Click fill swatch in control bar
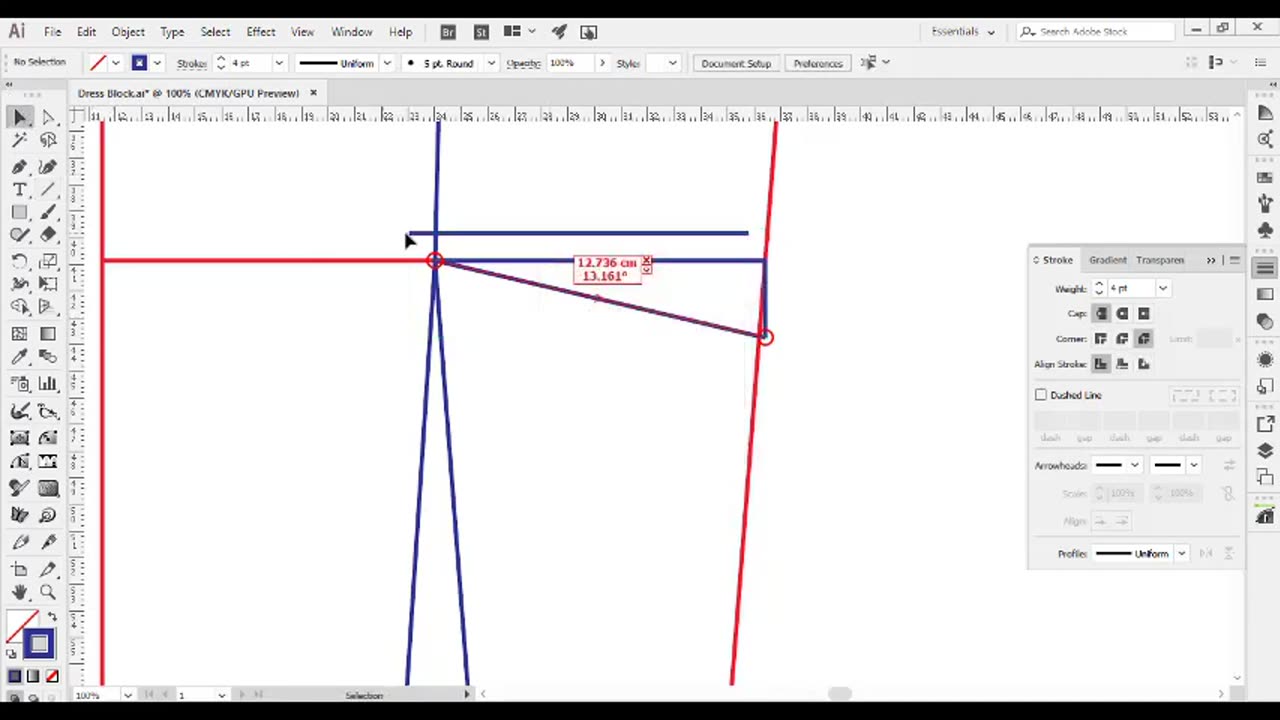Image resolution: width=1280 pixels, height=720 pixels. (98, 63)
